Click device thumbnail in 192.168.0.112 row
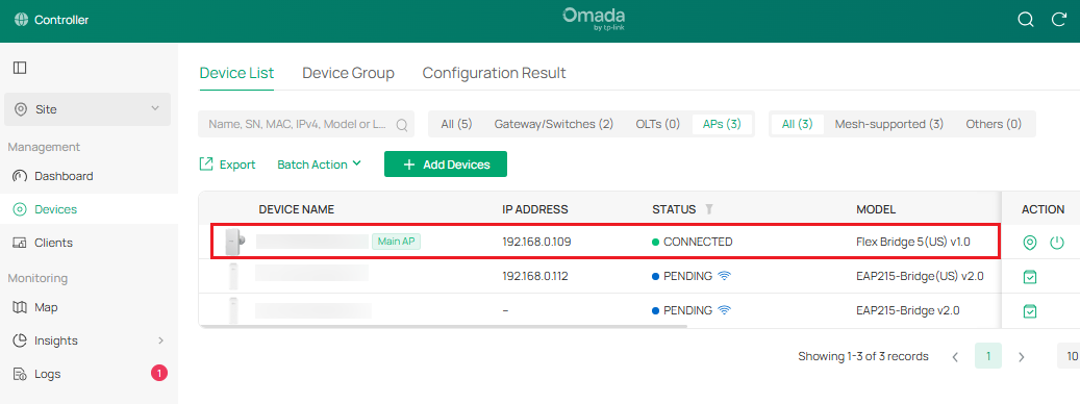Image resolution: width=1080 pixels, height=404 pixels. point(234,276)
